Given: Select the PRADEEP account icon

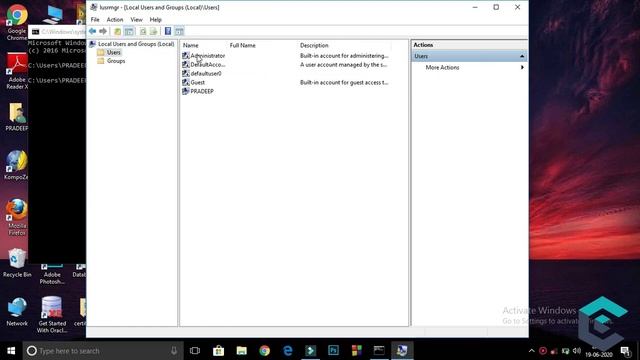Looking at the screenshot, I should [x=186, y=91].
